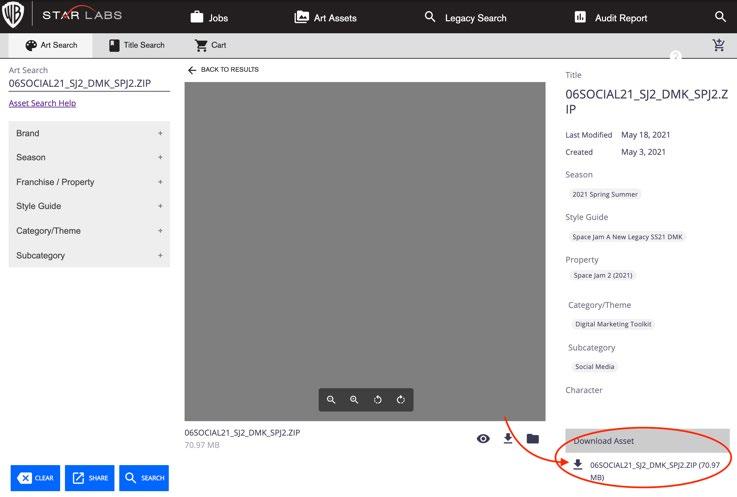
Task: Click the file name below the preview
Action: [242, 433]
